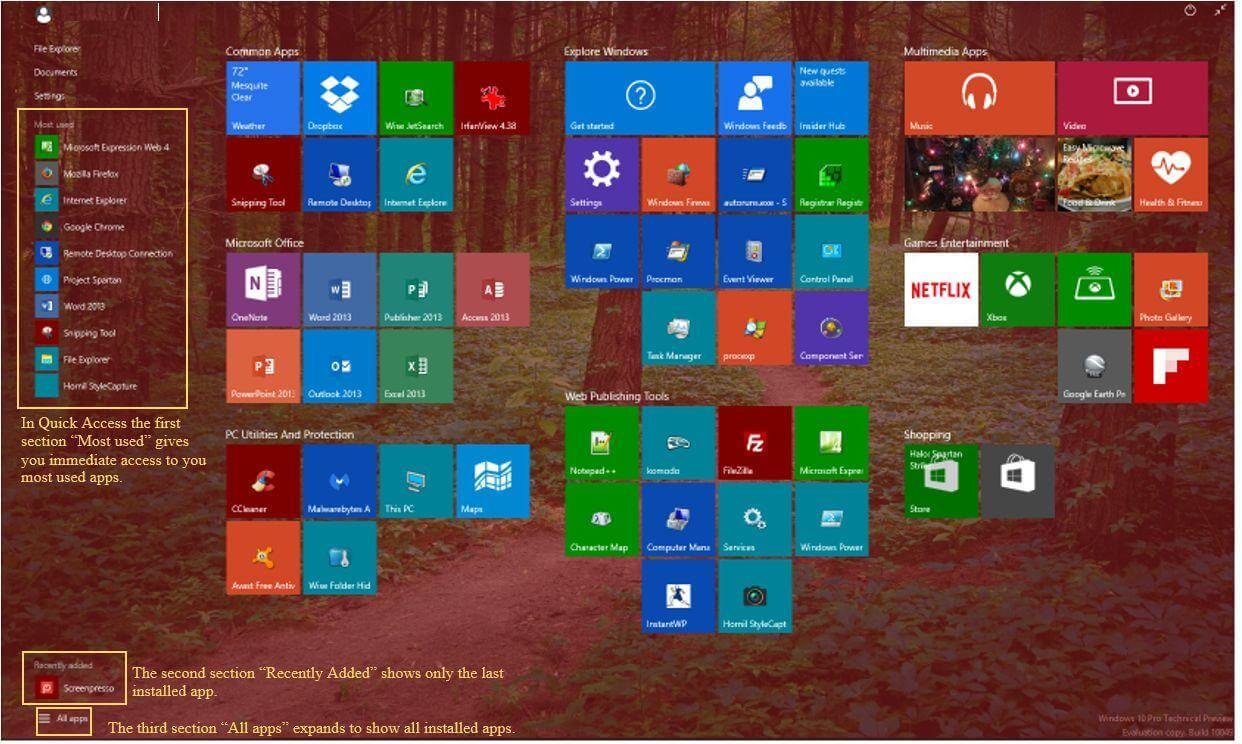
Task: Open the Food & Drink tile
Action: coord(1094,175)
